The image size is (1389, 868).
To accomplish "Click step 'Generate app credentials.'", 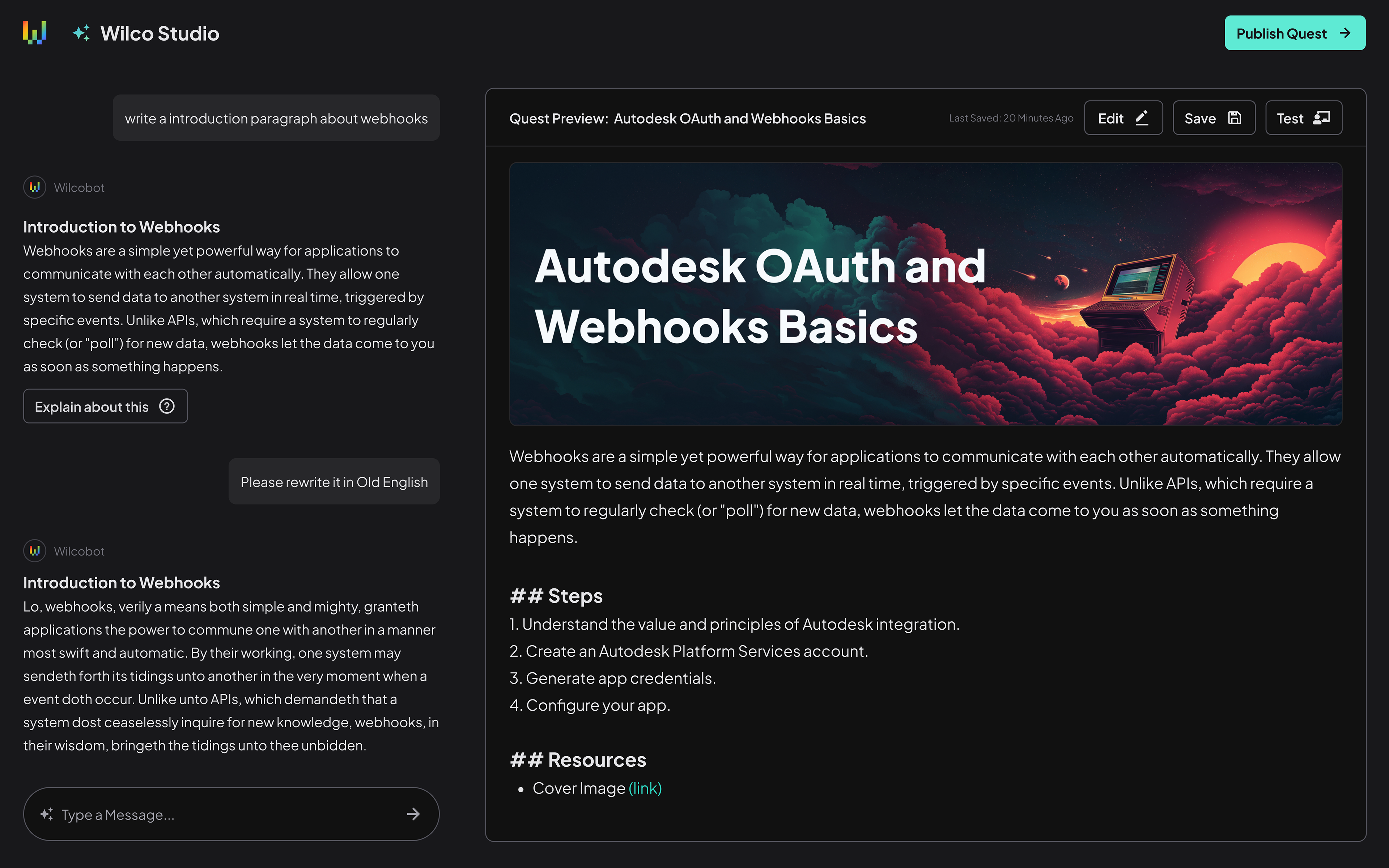I will pyautogui.click(x=612, y=678).
